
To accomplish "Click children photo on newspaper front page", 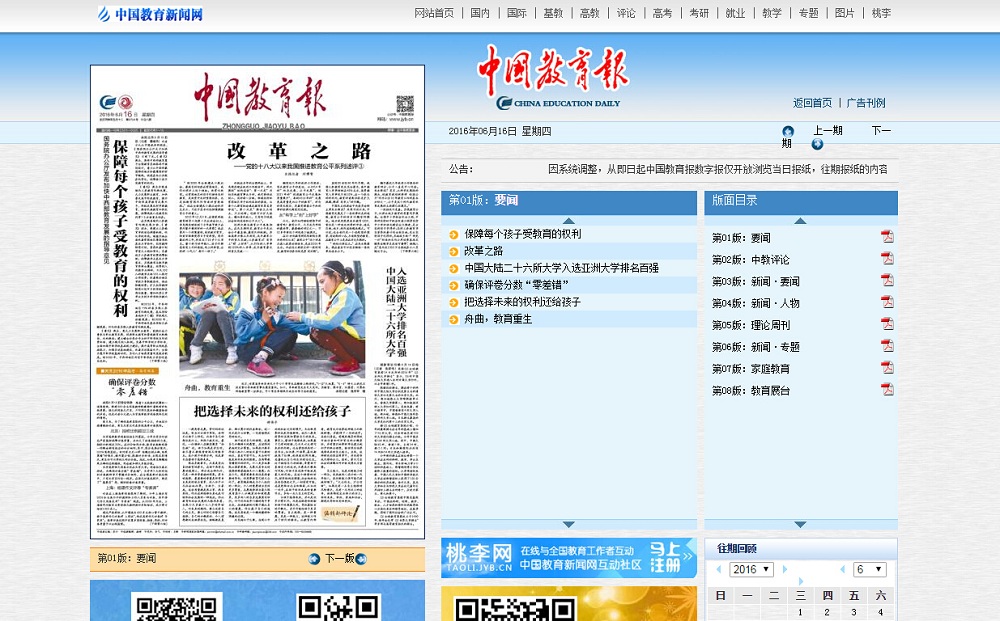I will coord(273,319).
